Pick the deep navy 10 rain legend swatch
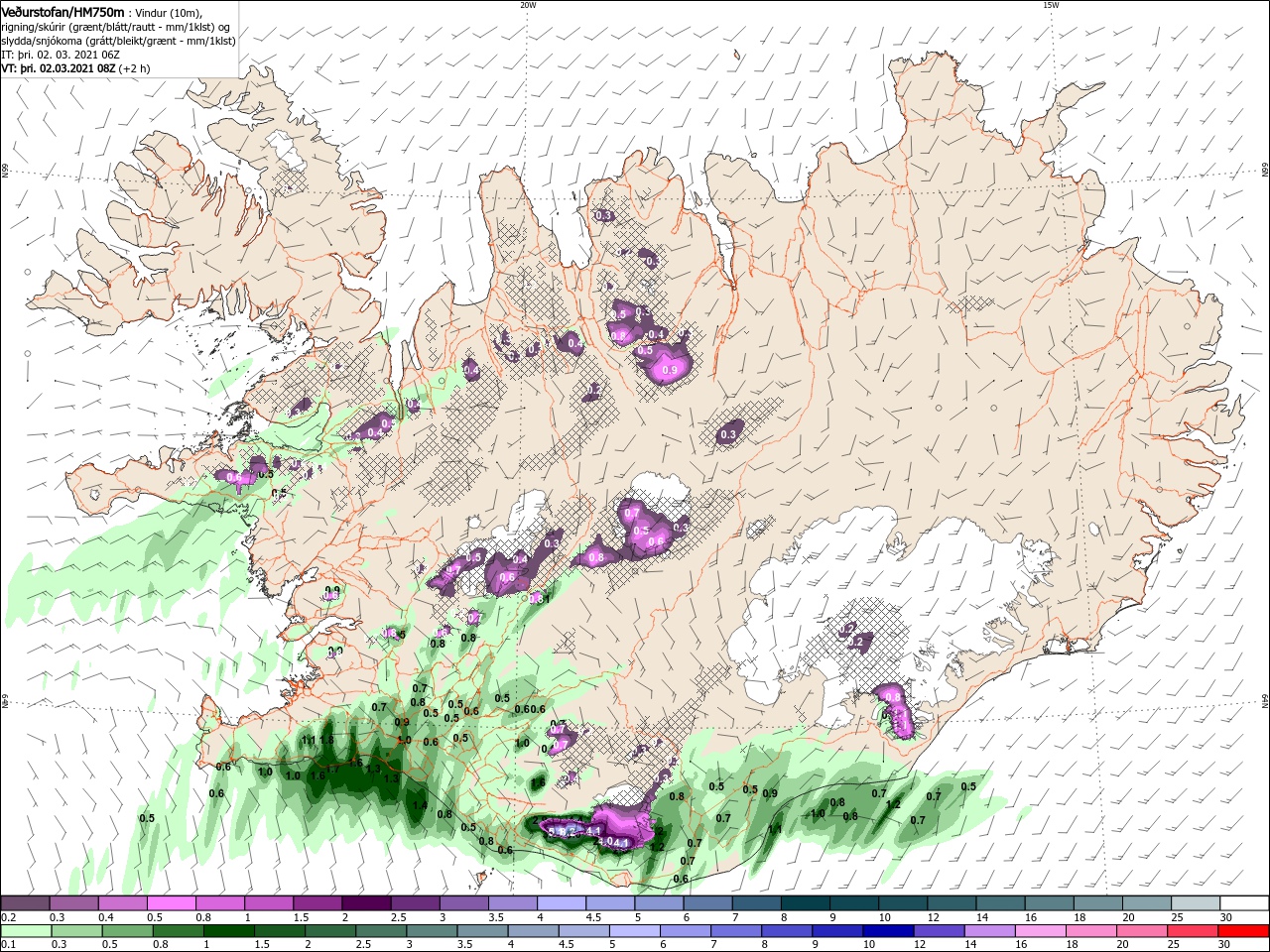The height and width of the screenshot is (952, 1270). click(887, 931)
